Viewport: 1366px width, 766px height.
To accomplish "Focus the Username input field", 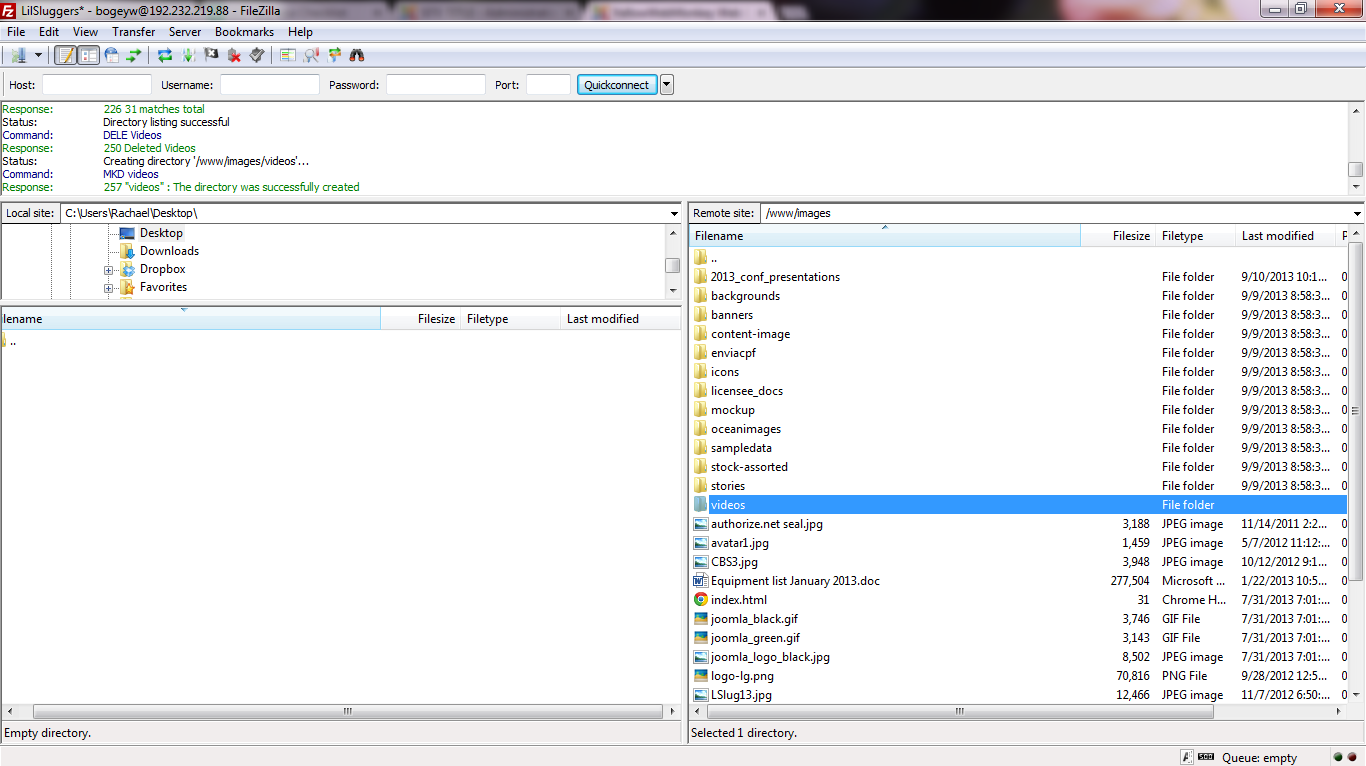I will [x=270, y=85].
